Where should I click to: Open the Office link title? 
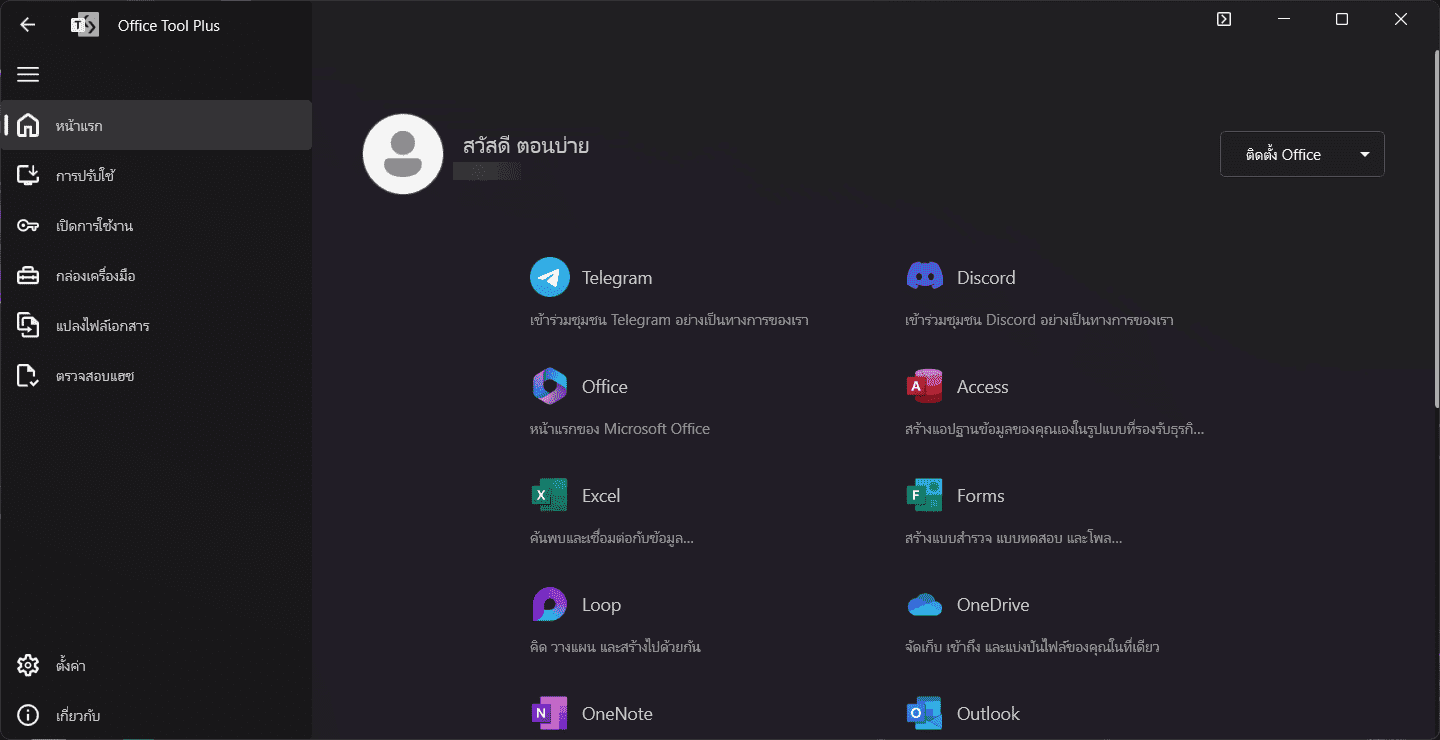605,387
